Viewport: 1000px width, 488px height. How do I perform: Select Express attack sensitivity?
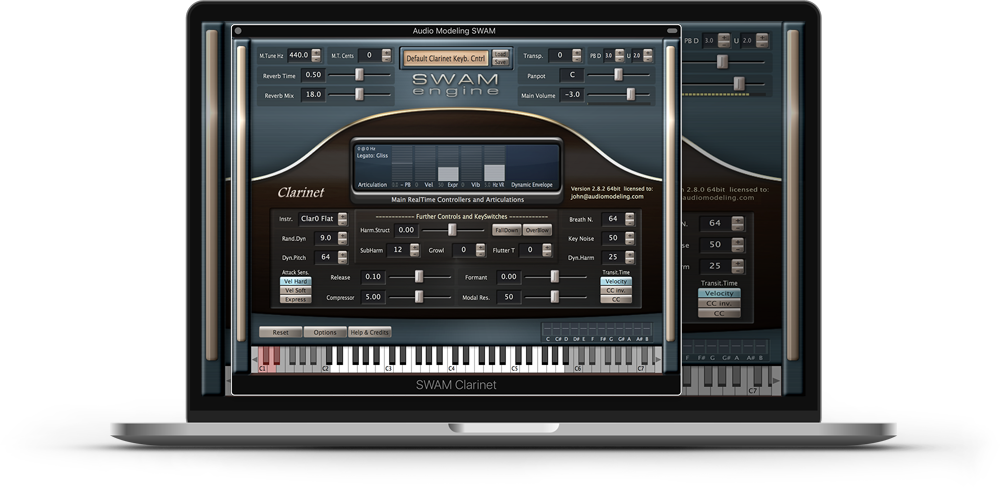tap(295, 299)
